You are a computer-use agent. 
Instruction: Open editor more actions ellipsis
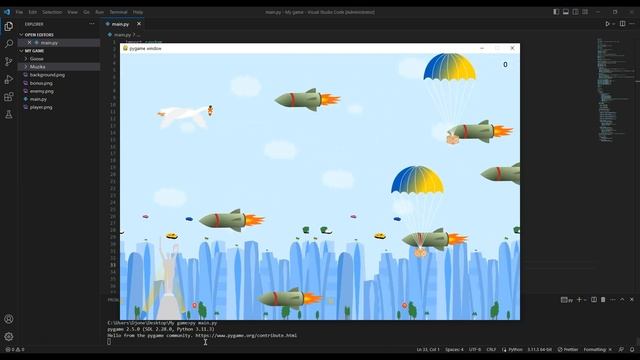pyautogui.click(x=632, y=24)
